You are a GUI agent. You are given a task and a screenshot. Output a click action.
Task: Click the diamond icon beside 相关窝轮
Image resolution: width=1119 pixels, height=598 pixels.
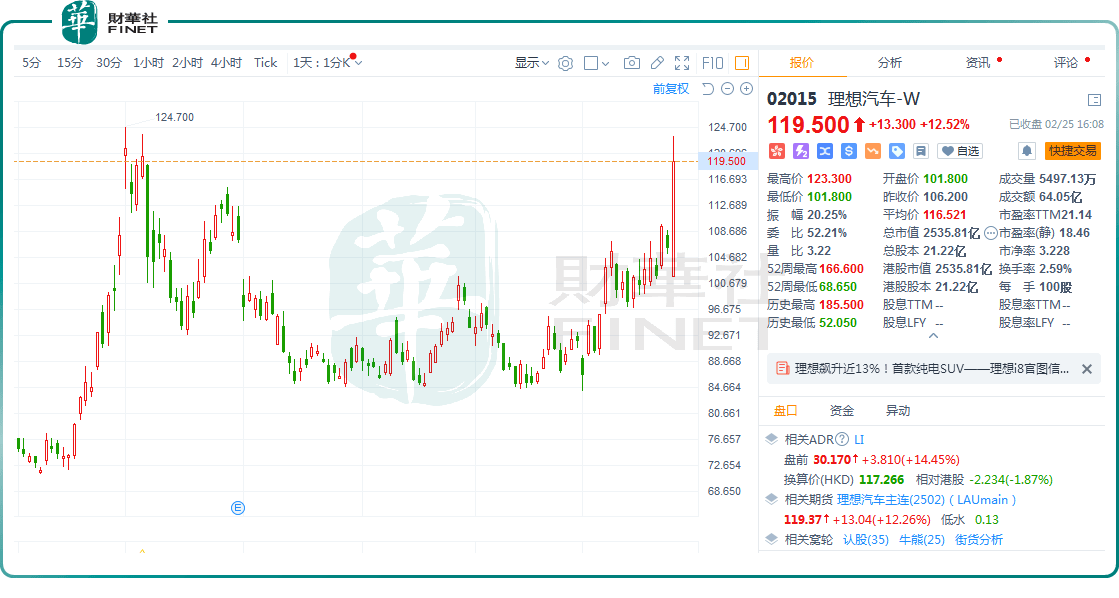[771, 539]
